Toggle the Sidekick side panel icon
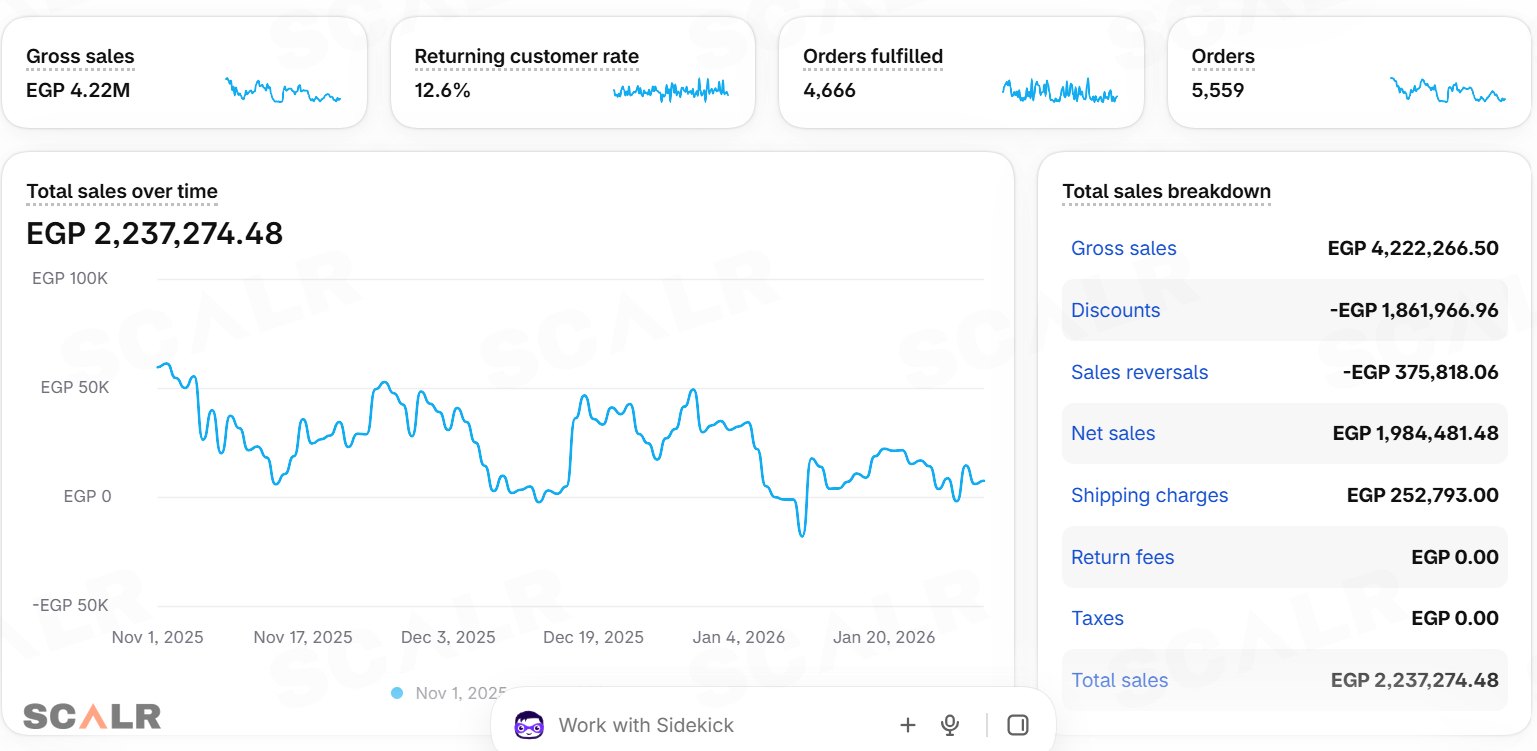Image resolution: width=1537 pixels, height=751 pixels. 1018,725
